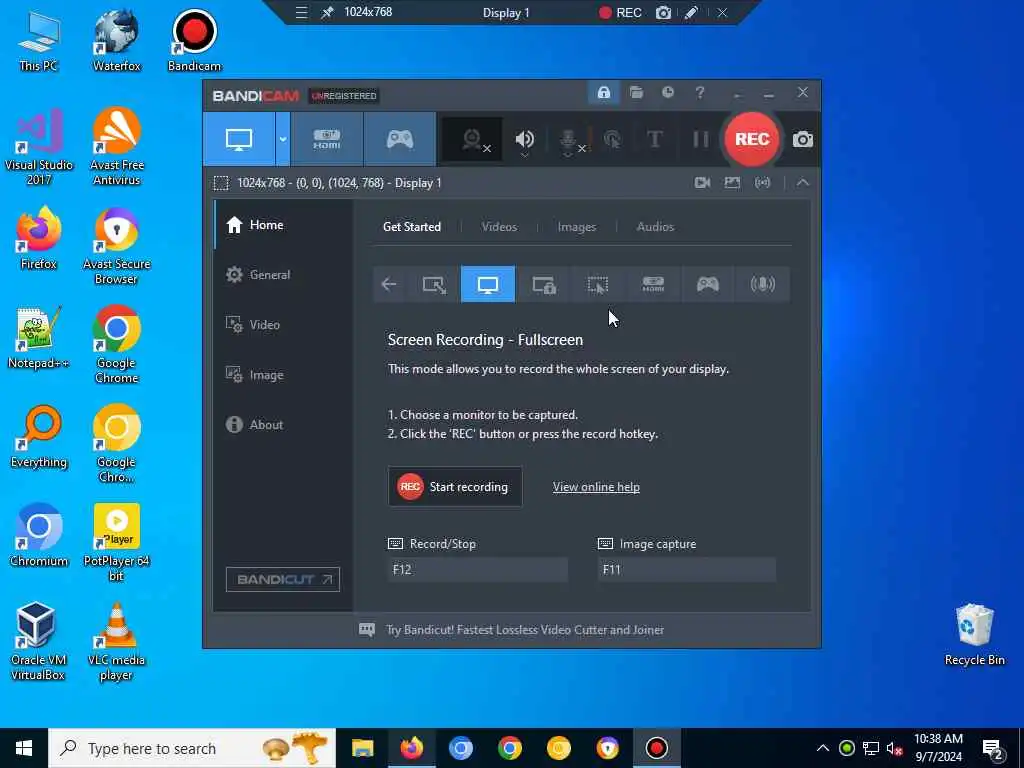Select specific window recording mode icon
This screenshot has width=1024, height=768.
point(543,284)
